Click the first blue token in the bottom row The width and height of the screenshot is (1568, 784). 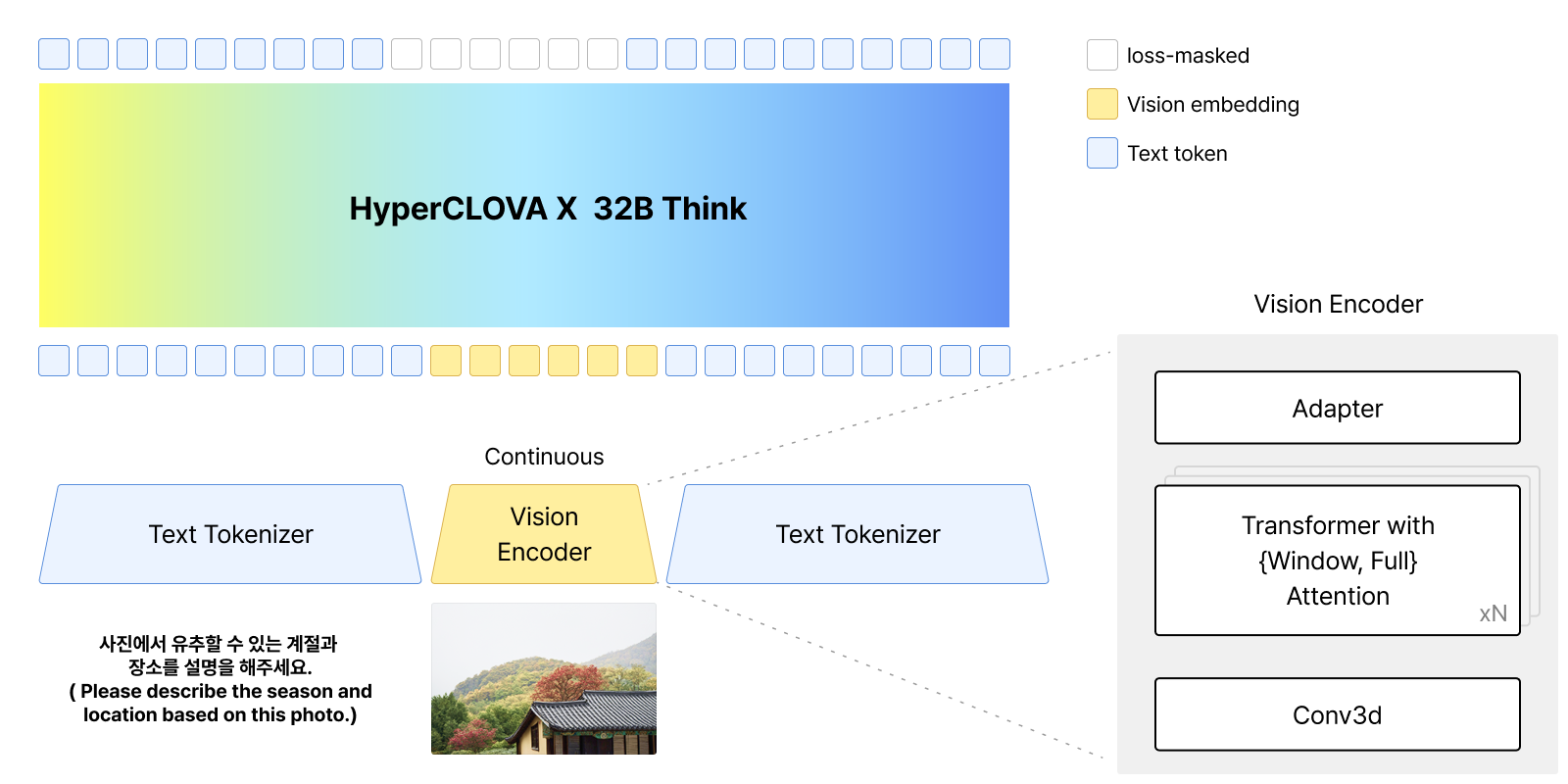click(x=54, y=361)
